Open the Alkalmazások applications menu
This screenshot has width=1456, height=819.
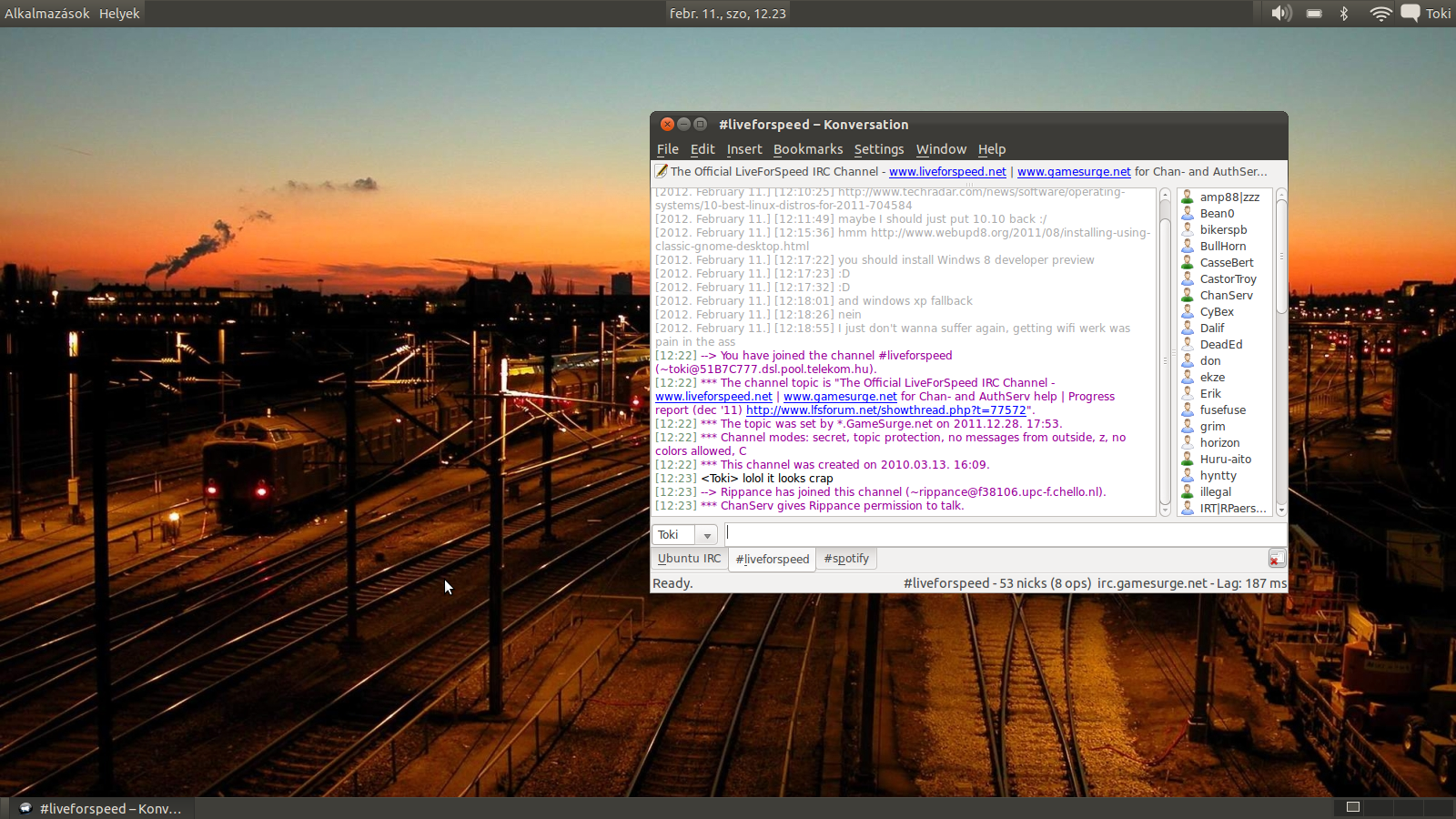[x=46, y=14]
